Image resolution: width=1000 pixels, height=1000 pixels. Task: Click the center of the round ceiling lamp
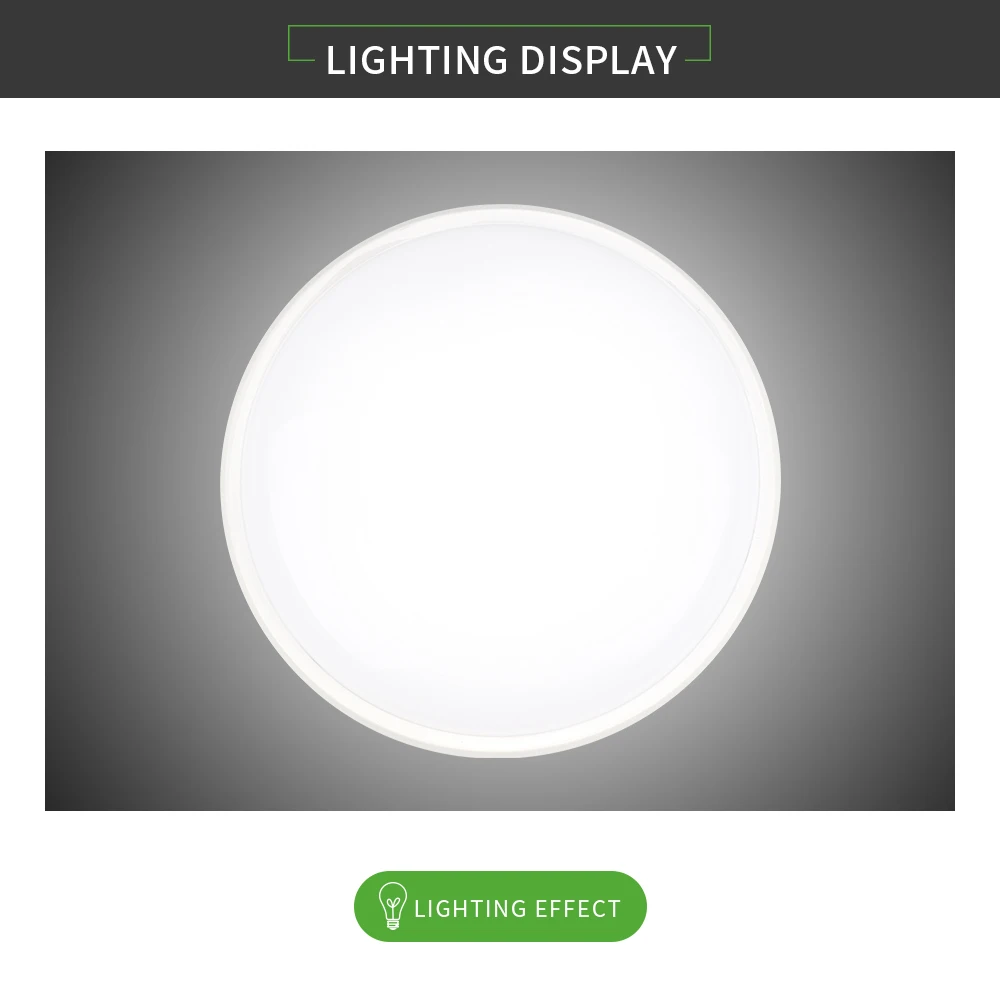[500, 480]
